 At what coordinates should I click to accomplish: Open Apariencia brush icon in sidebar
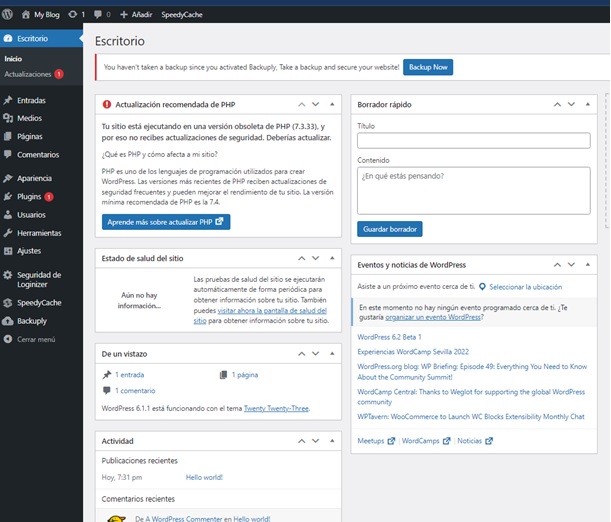pyautogui.click(x=9, y=178)
